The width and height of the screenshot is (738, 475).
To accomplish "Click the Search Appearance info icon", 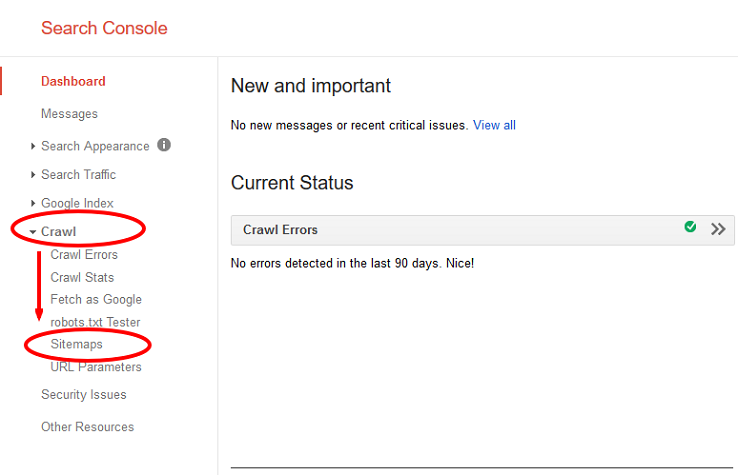I will pos(164,145).
